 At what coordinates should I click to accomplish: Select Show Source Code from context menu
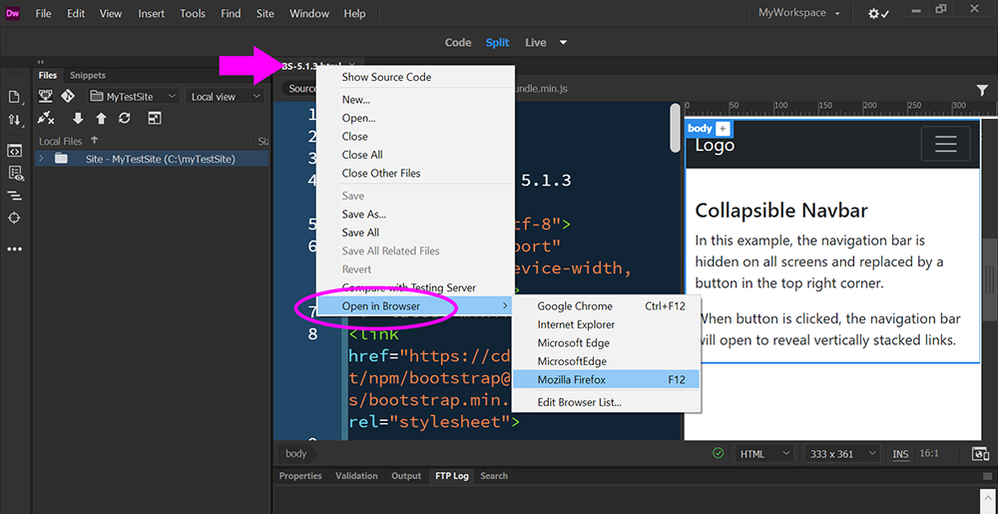click(x=386, y=77)
